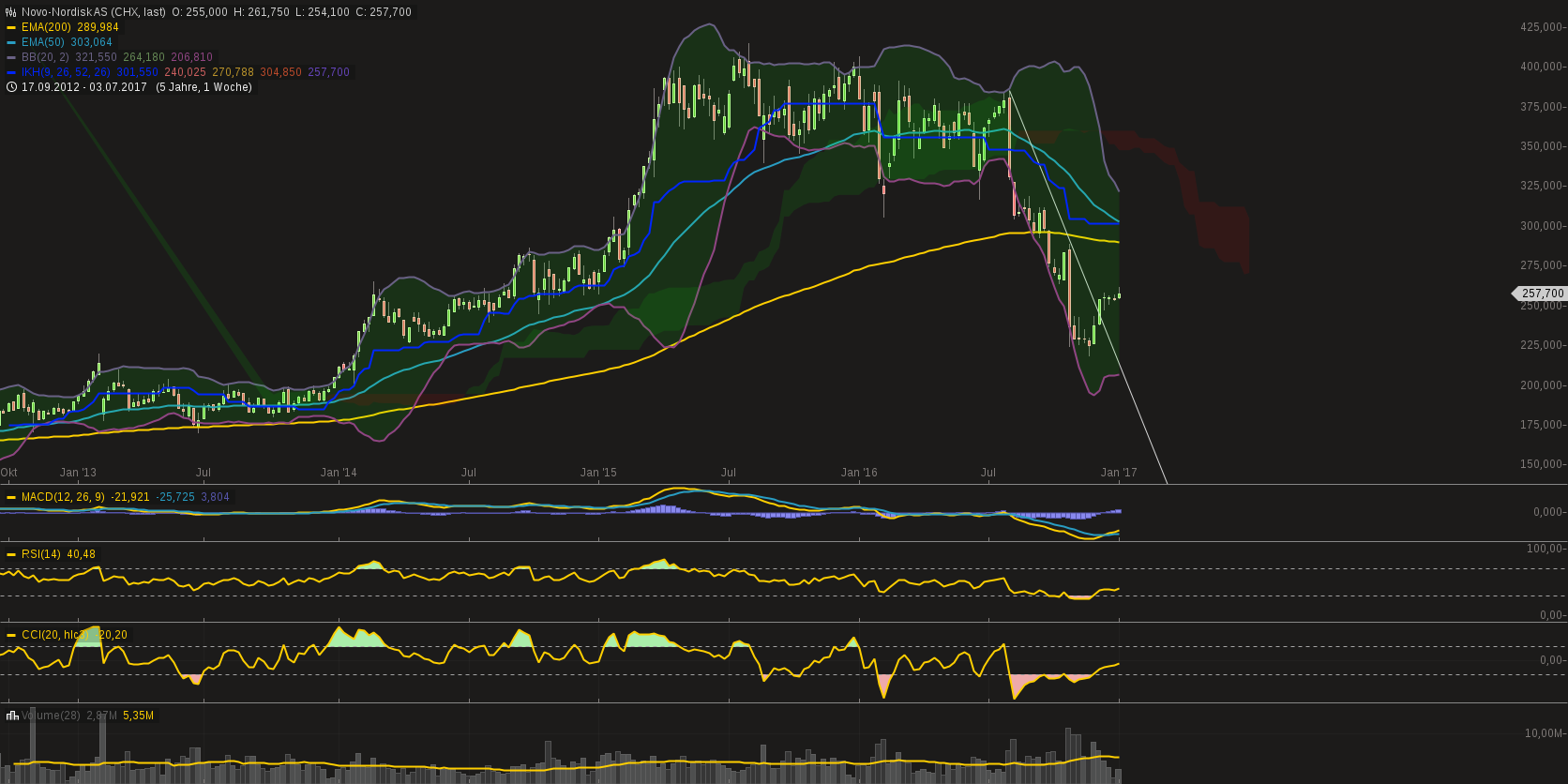This screenshot has height=784, width=1568.
Task: Open the date range 17.09.2012 - 03.07.2017
Action: point(84,87)
